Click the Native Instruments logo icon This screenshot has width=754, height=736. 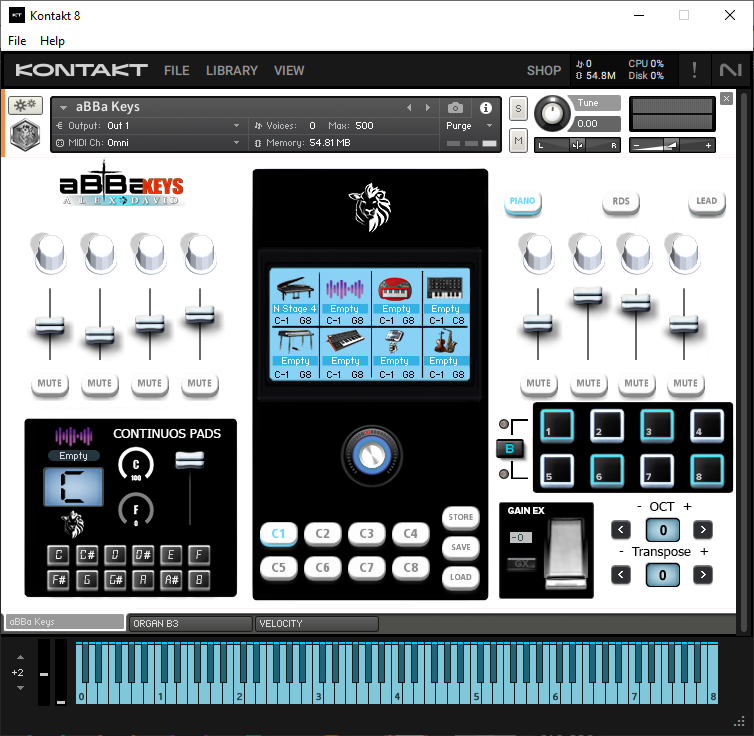[x=730, y=70]
